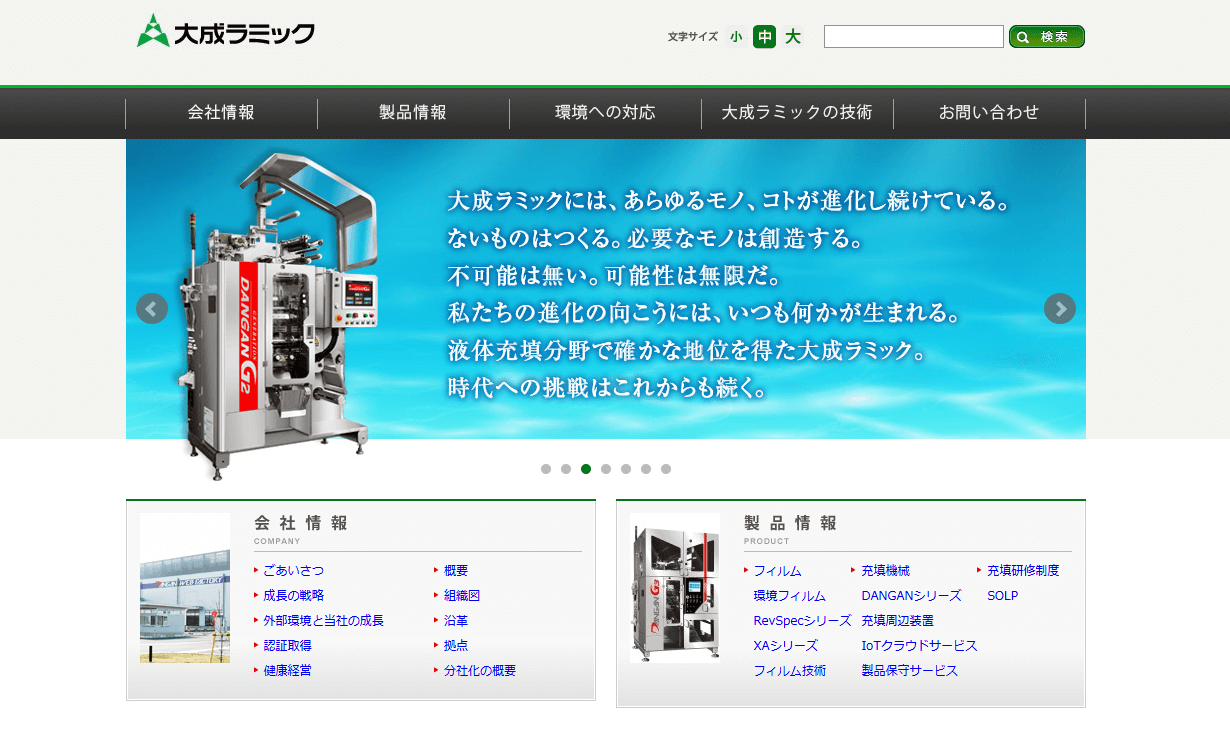The image size is (1230, 730).
Task: Click the site search input field
Action: pos(914,37)
